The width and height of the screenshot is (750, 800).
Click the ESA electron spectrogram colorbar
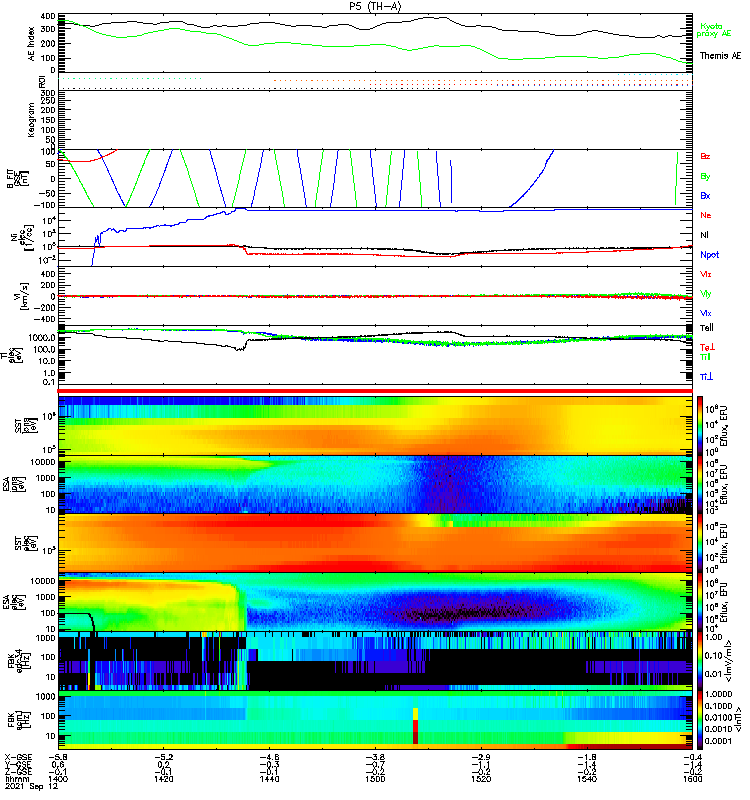pos(700,602)
